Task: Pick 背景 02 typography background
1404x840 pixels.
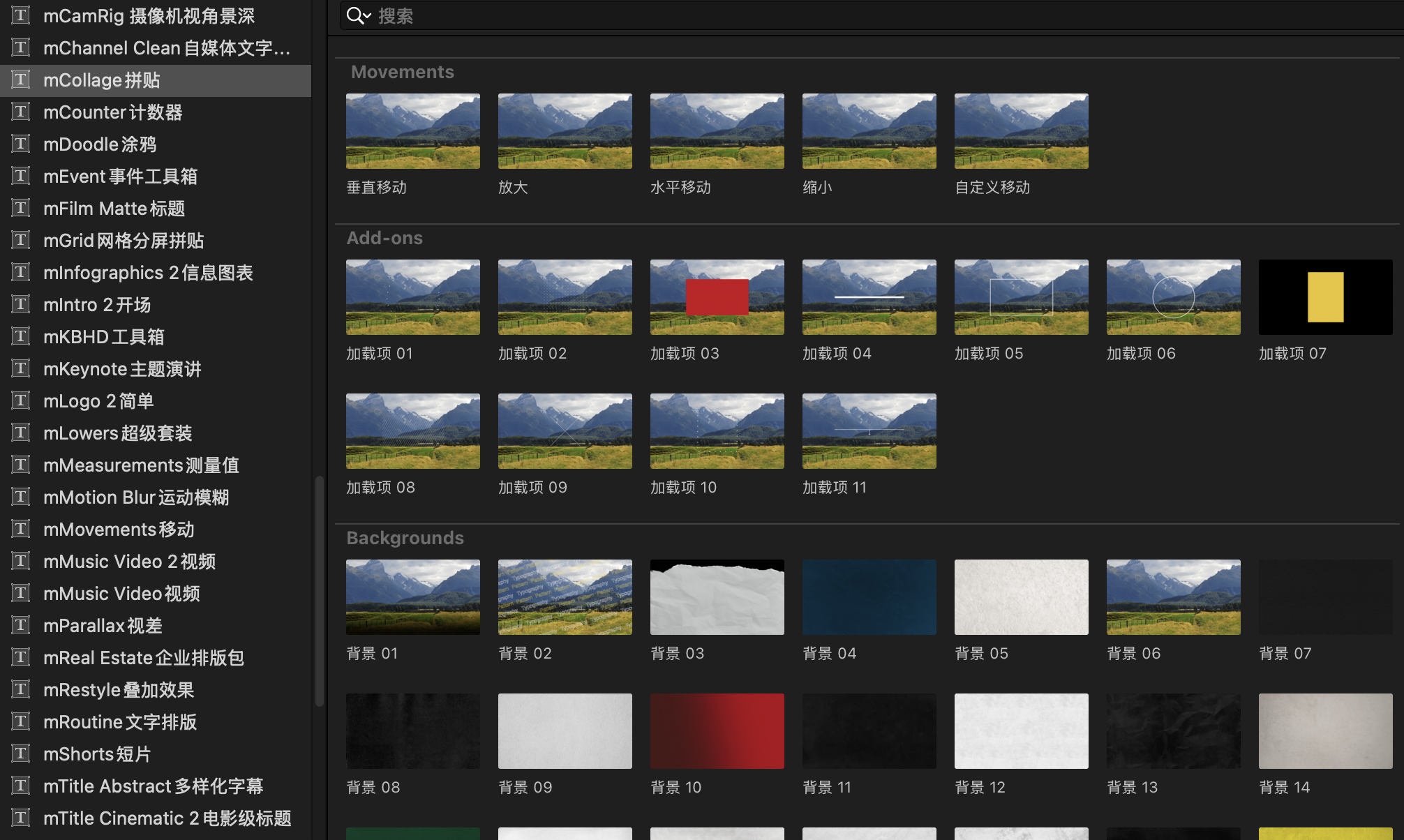Action: [x=565, y=597]
